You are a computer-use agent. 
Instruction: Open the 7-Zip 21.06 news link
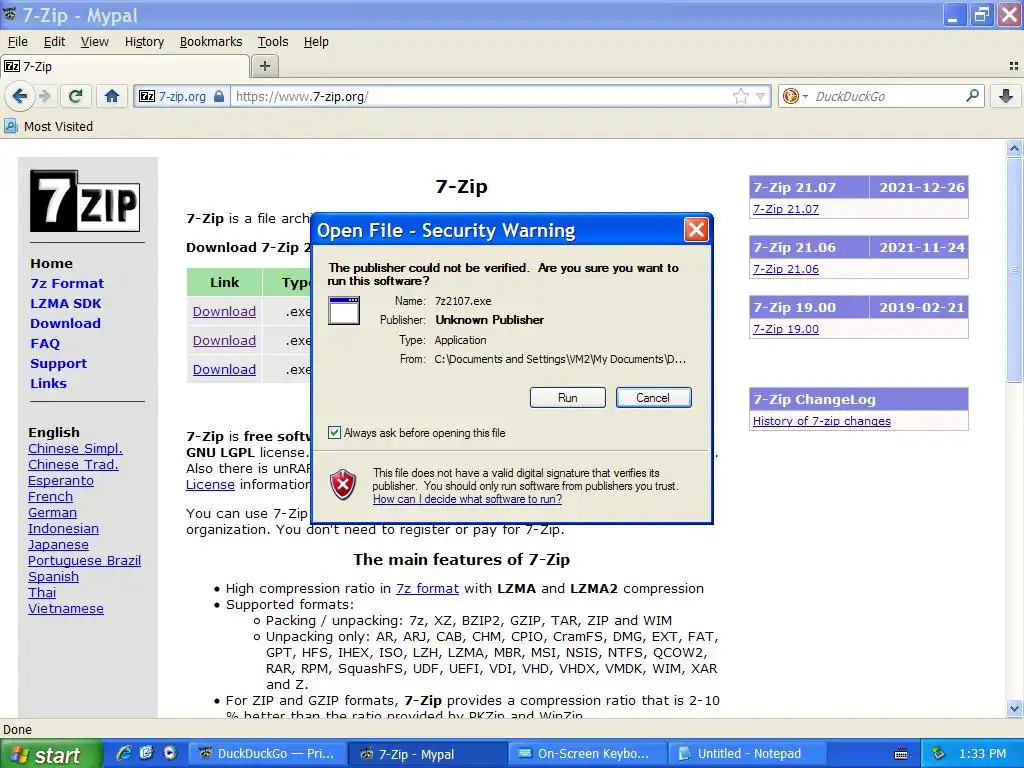point(786,269)
